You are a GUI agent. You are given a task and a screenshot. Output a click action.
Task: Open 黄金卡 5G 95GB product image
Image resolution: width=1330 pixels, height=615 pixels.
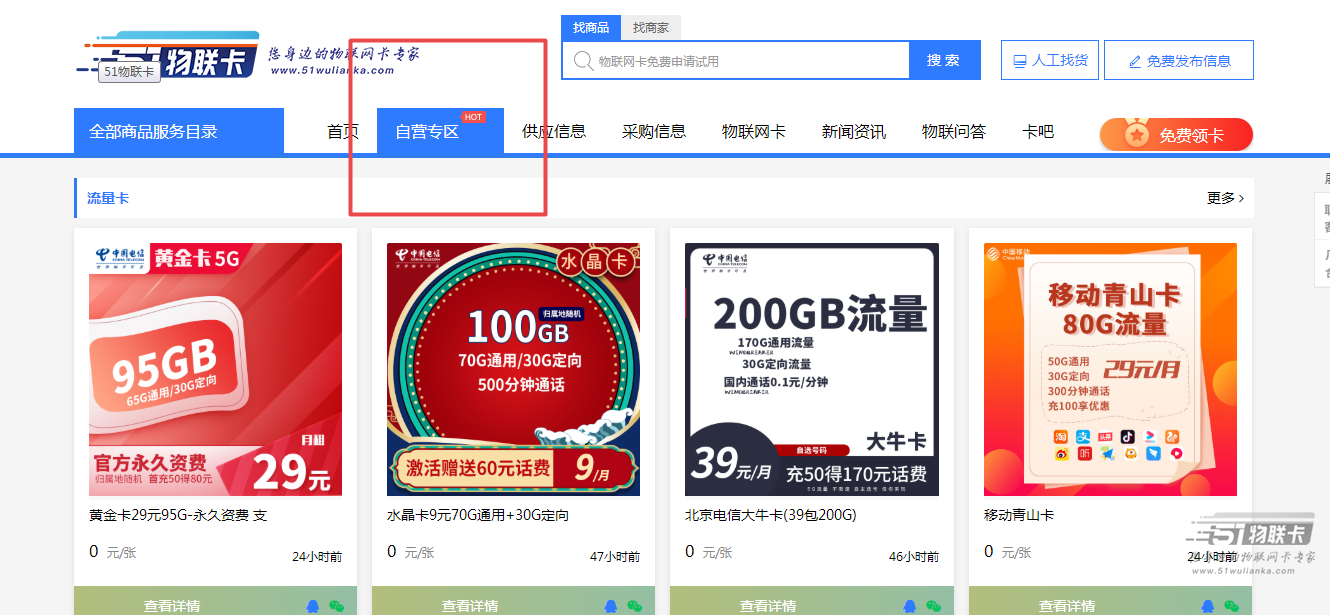[215, 369]
